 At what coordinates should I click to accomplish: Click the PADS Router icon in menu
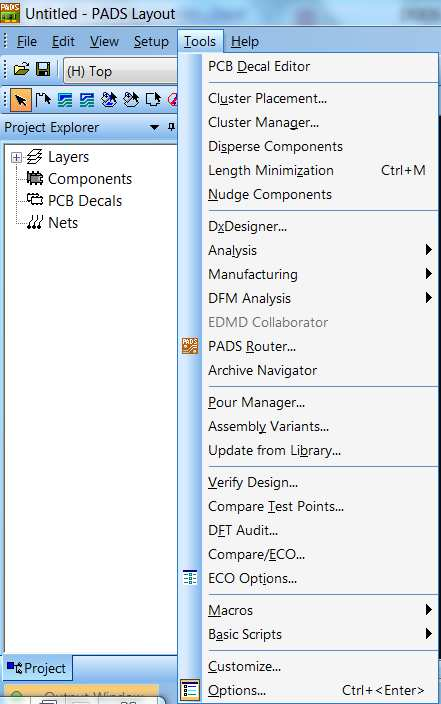tap(190, 346)
